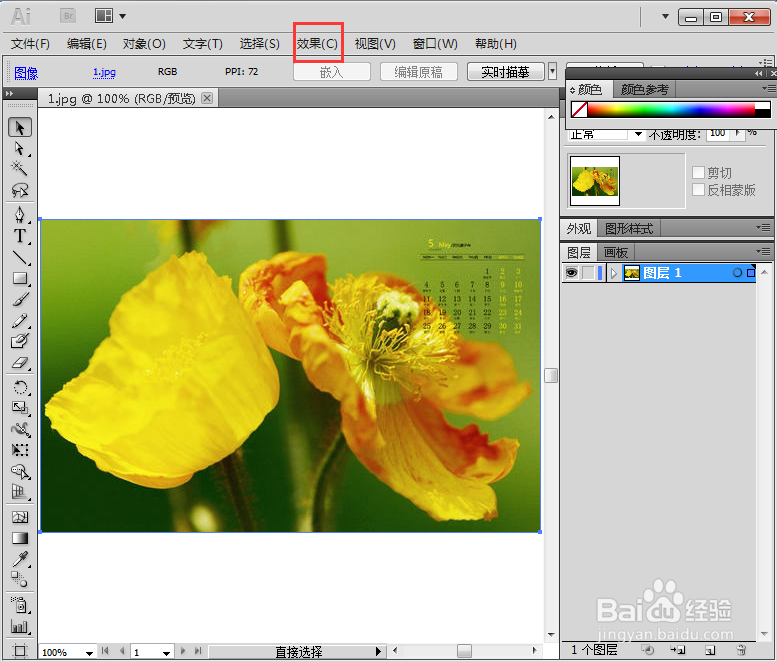The height and width of the screenshot is (662, 777).
Task: Select the Shape Builder tool
Action: pyautogui.click(x=20, y=471)
